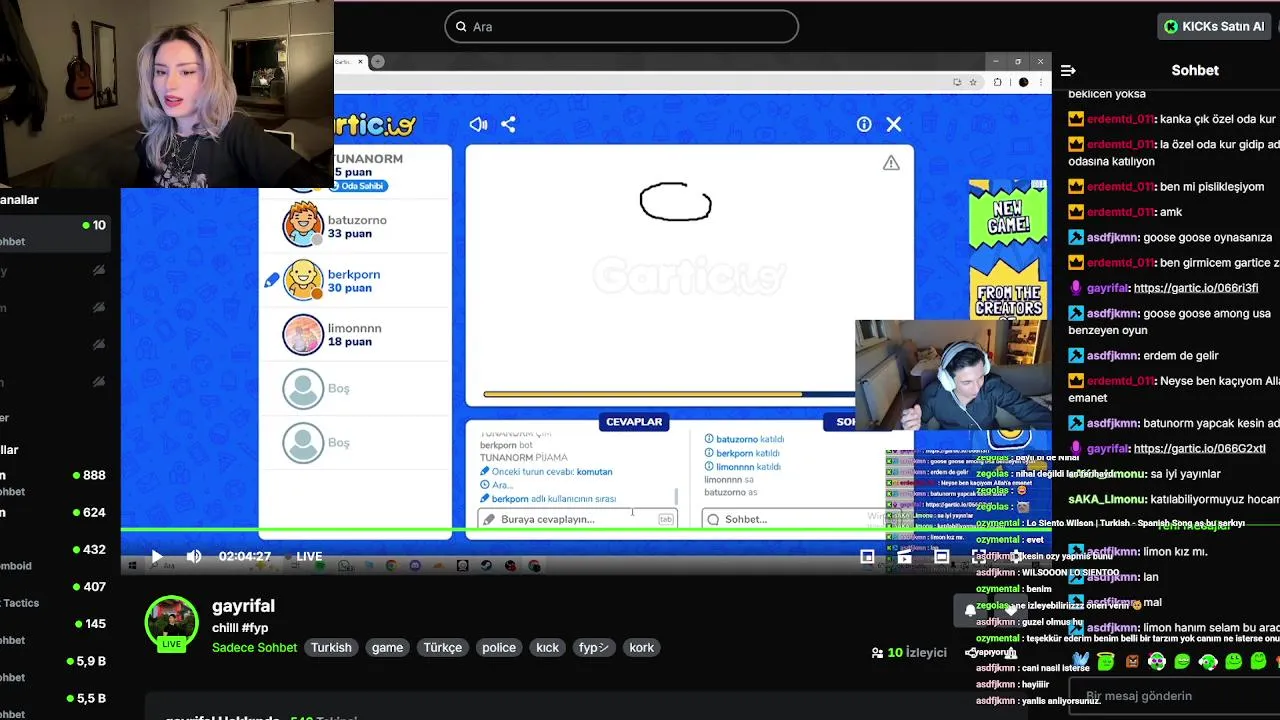This screenshot has width=1280, height=720.
Task: Click sAKA_LImonu username in chat
Action: [1106, 499]
